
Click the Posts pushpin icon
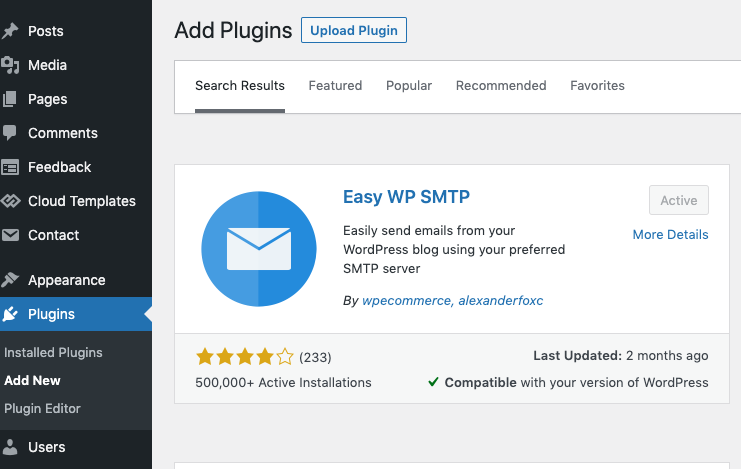point(9,31)
